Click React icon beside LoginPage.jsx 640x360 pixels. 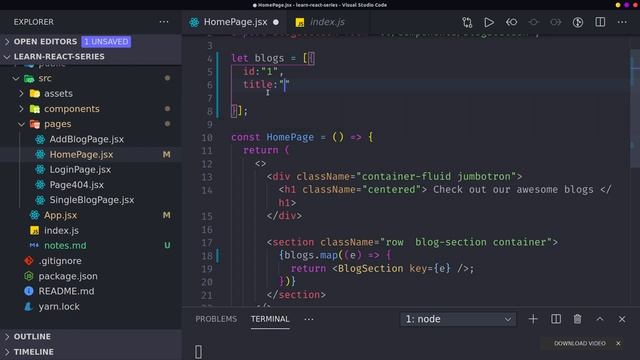pos(40,170)
